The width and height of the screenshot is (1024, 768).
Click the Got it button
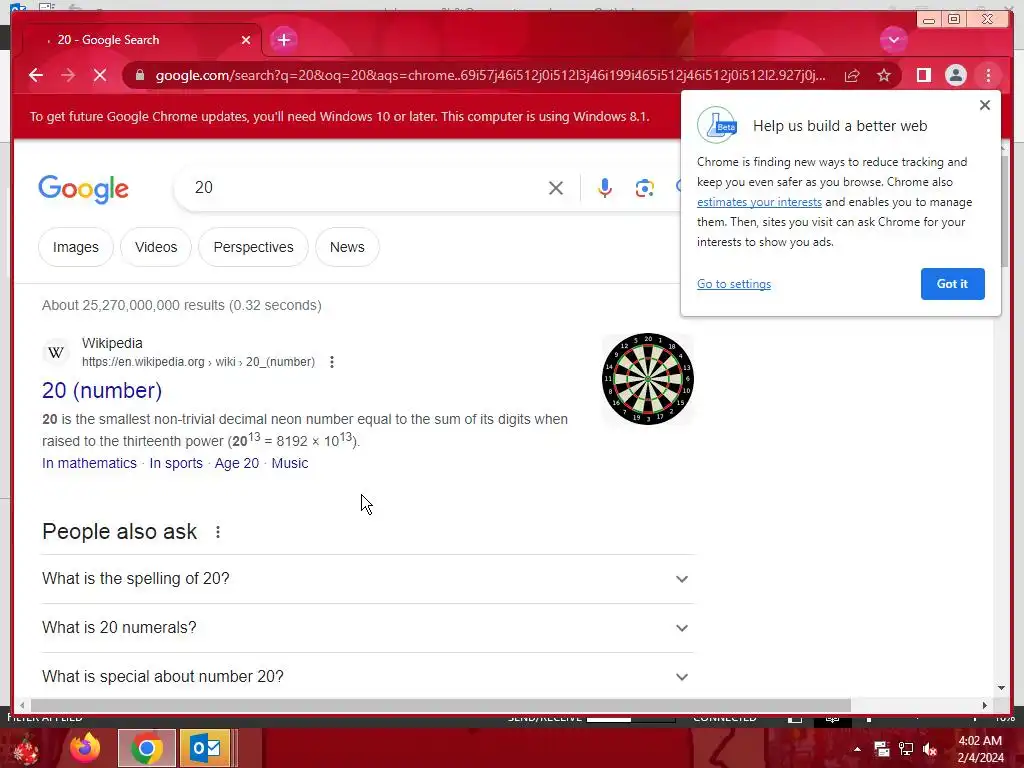click(x=952, y=284)
